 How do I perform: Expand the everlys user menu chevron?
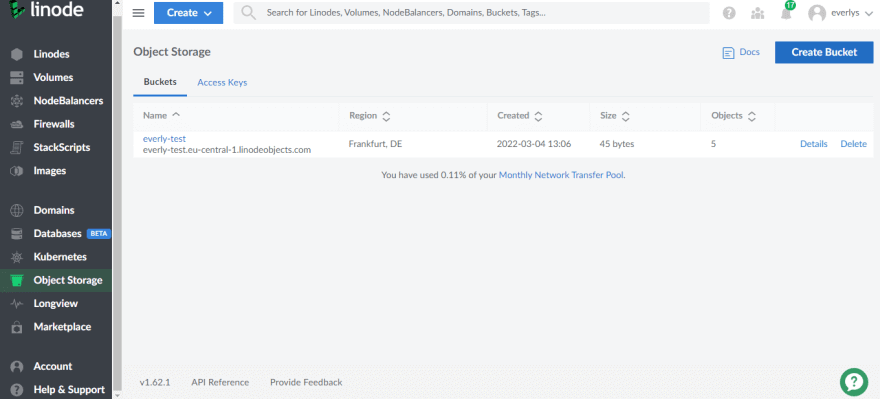click(868, 13)
